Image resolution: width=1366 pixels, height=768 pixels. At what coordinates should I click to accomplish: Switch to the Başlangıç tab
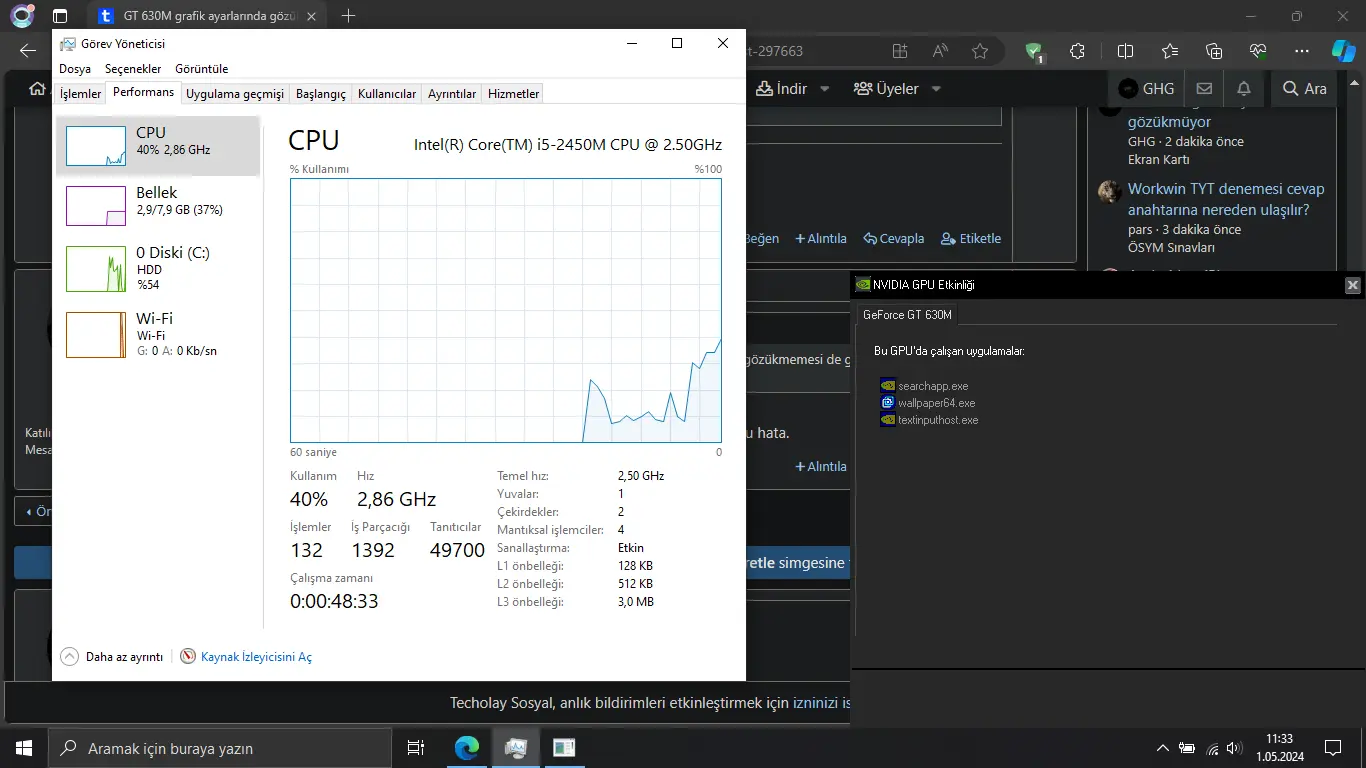[321, 94]
